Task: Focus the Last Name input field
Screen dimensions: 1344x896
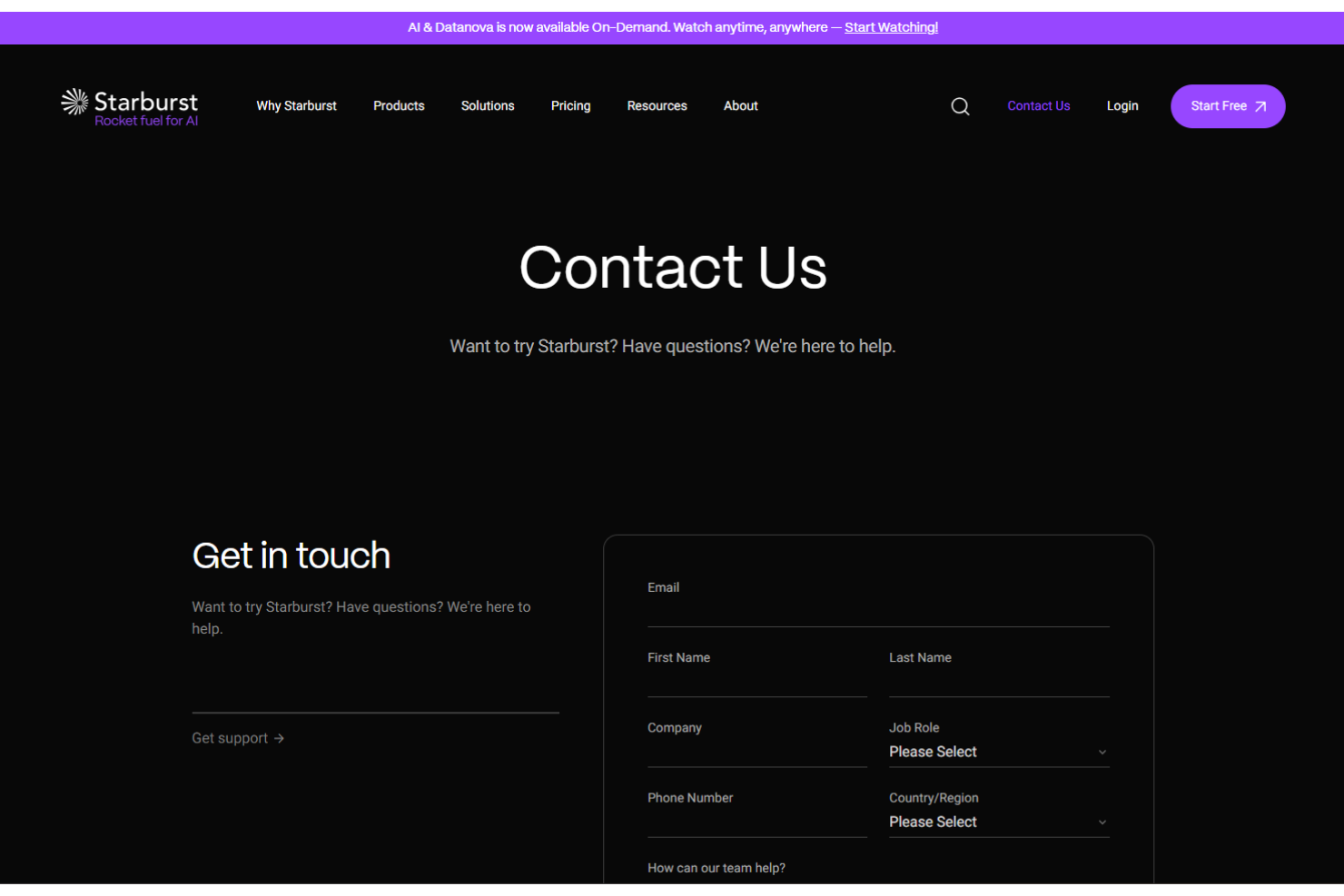Action: [999, 683]
